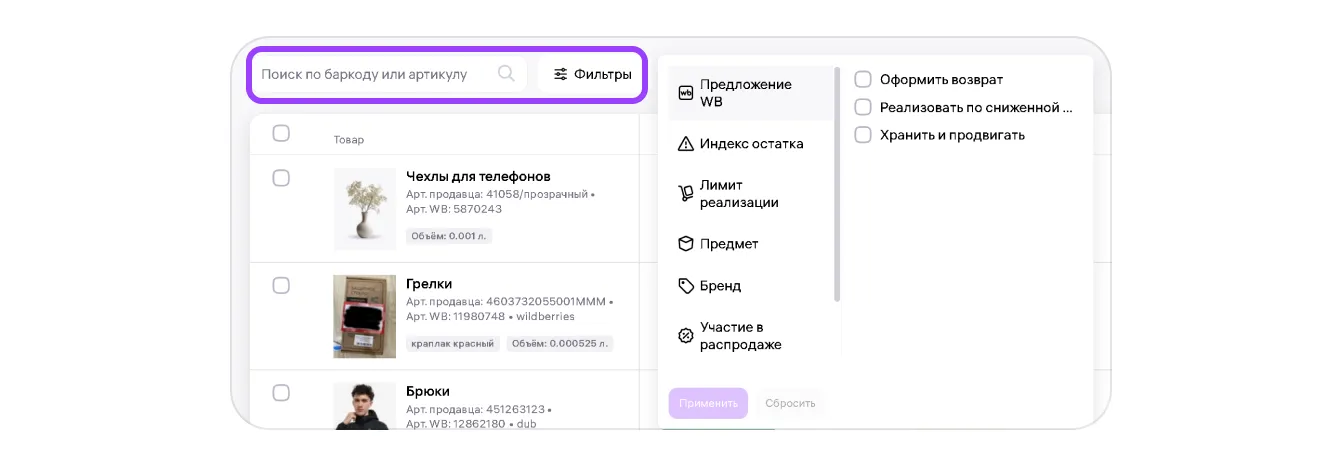Click the tag icon beside Бренд
This screenshot has height=468, width=1344.
[x=686, y=286]
